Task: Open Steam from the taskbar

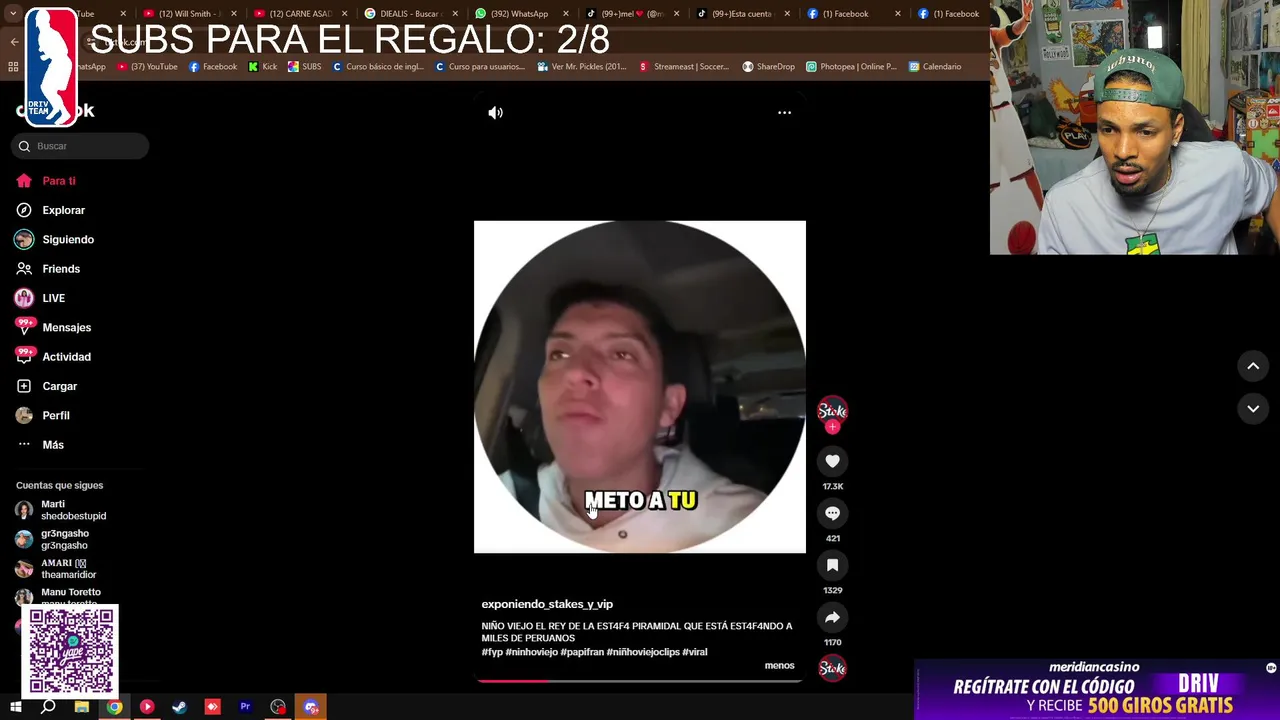Action: pyautogui.click(x=180, y=707)
